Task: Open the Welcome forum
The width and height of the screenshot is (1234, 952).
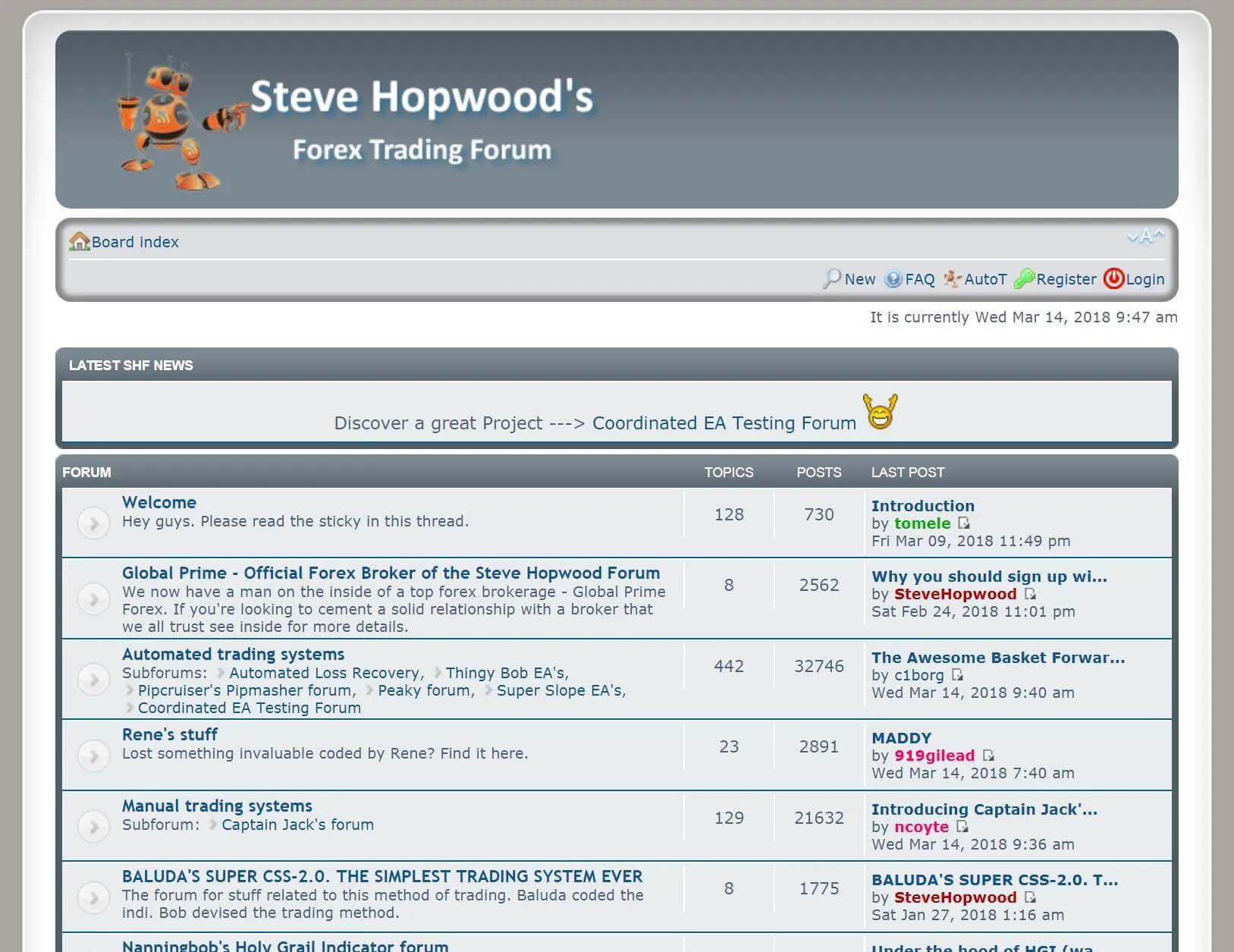Action: (x=159, y=502)
